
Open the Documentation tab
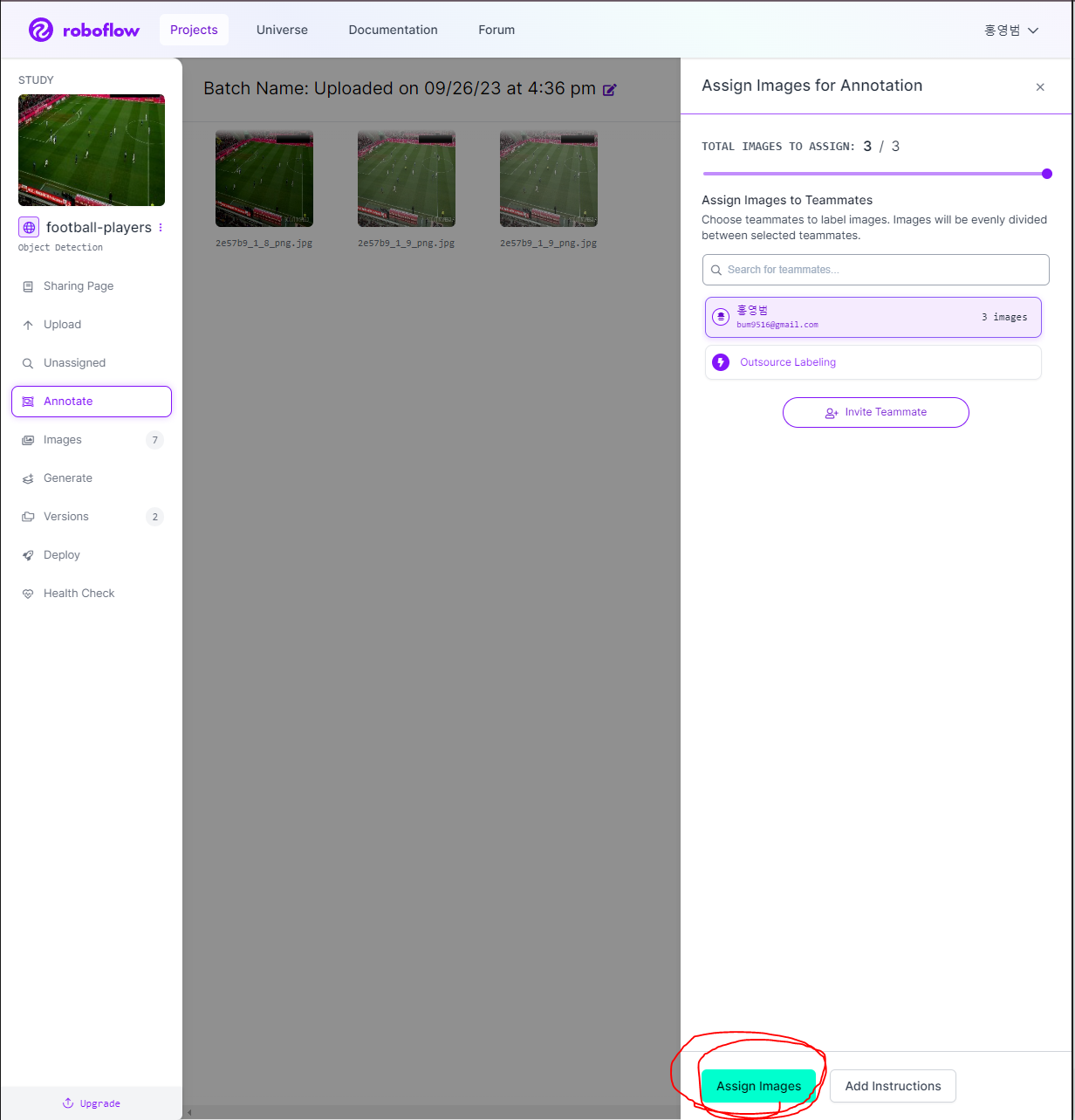tap(394, 30)
